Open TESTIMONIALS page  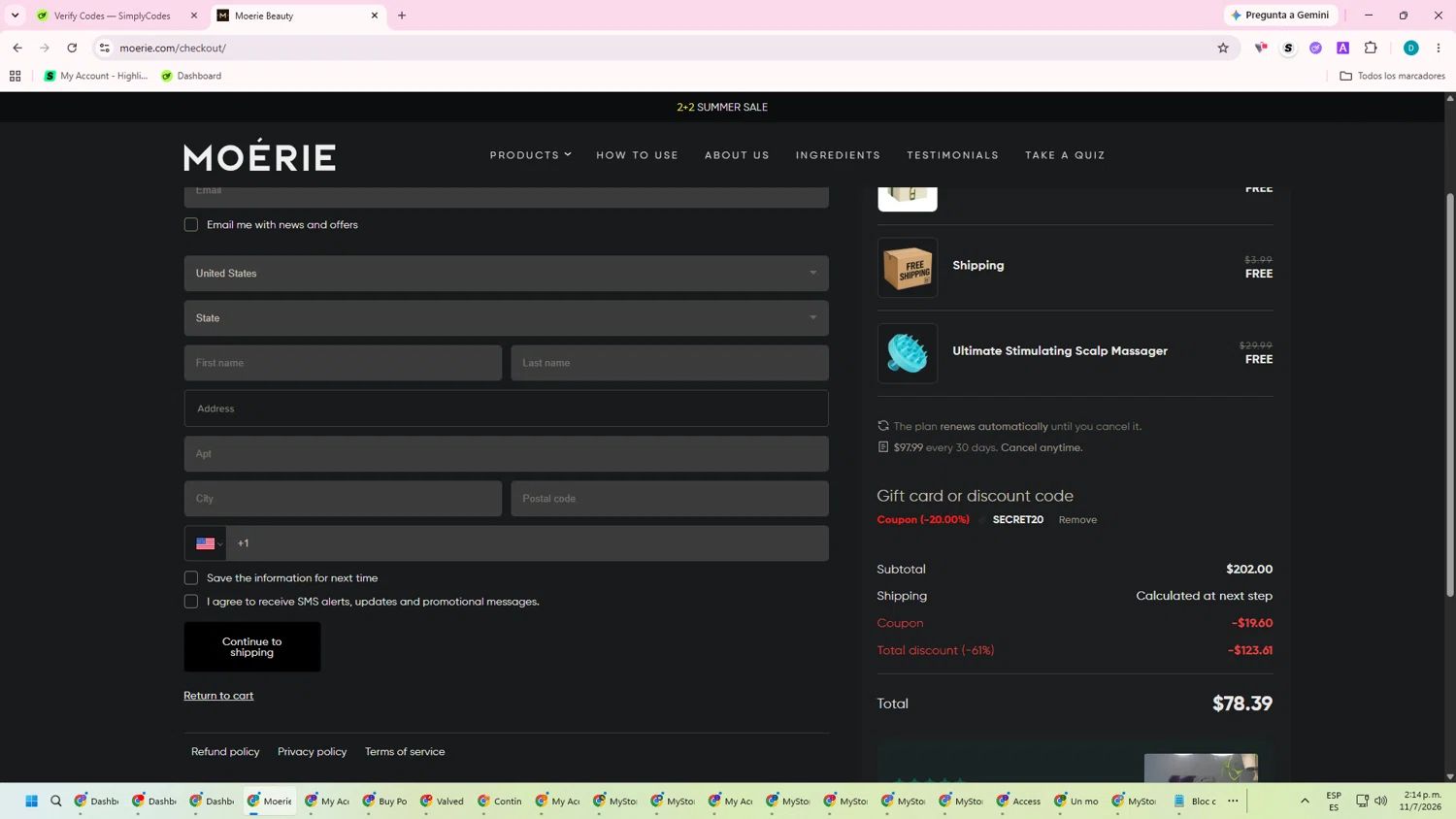click(x=952, y=155)
